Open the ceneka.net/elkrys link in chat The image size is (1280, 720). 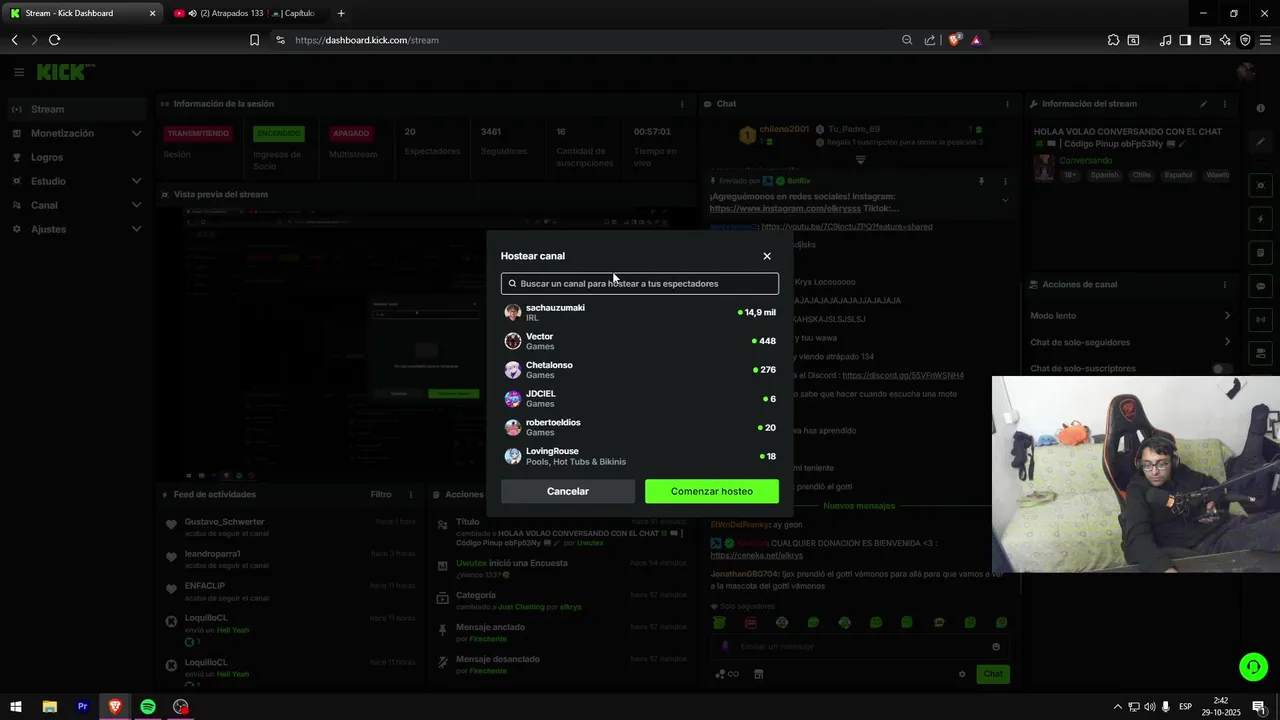coord(757,555)
